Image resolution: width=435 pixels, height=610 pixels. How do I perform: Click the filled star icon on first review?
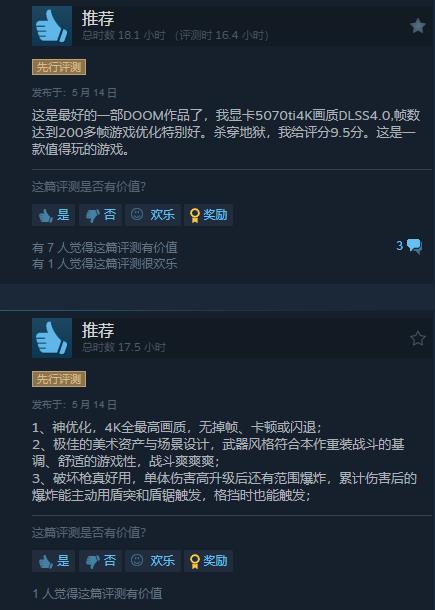[417, 26]
